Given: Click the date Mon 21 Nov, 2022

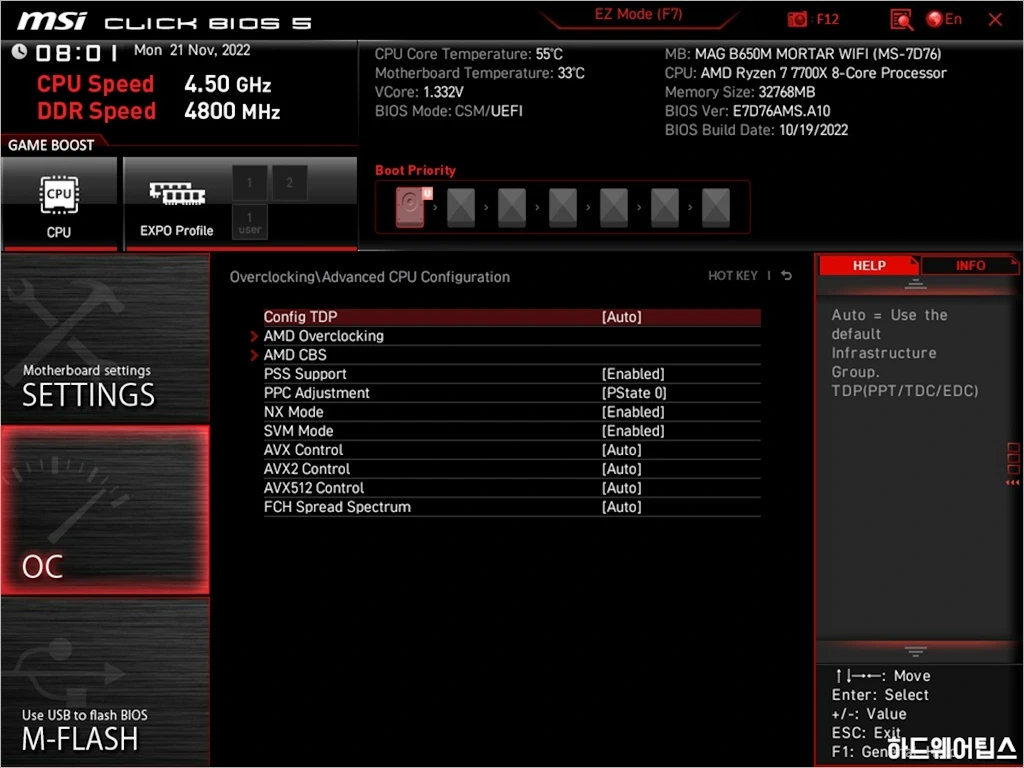Looking at the screenshot, I should [192, 50].
